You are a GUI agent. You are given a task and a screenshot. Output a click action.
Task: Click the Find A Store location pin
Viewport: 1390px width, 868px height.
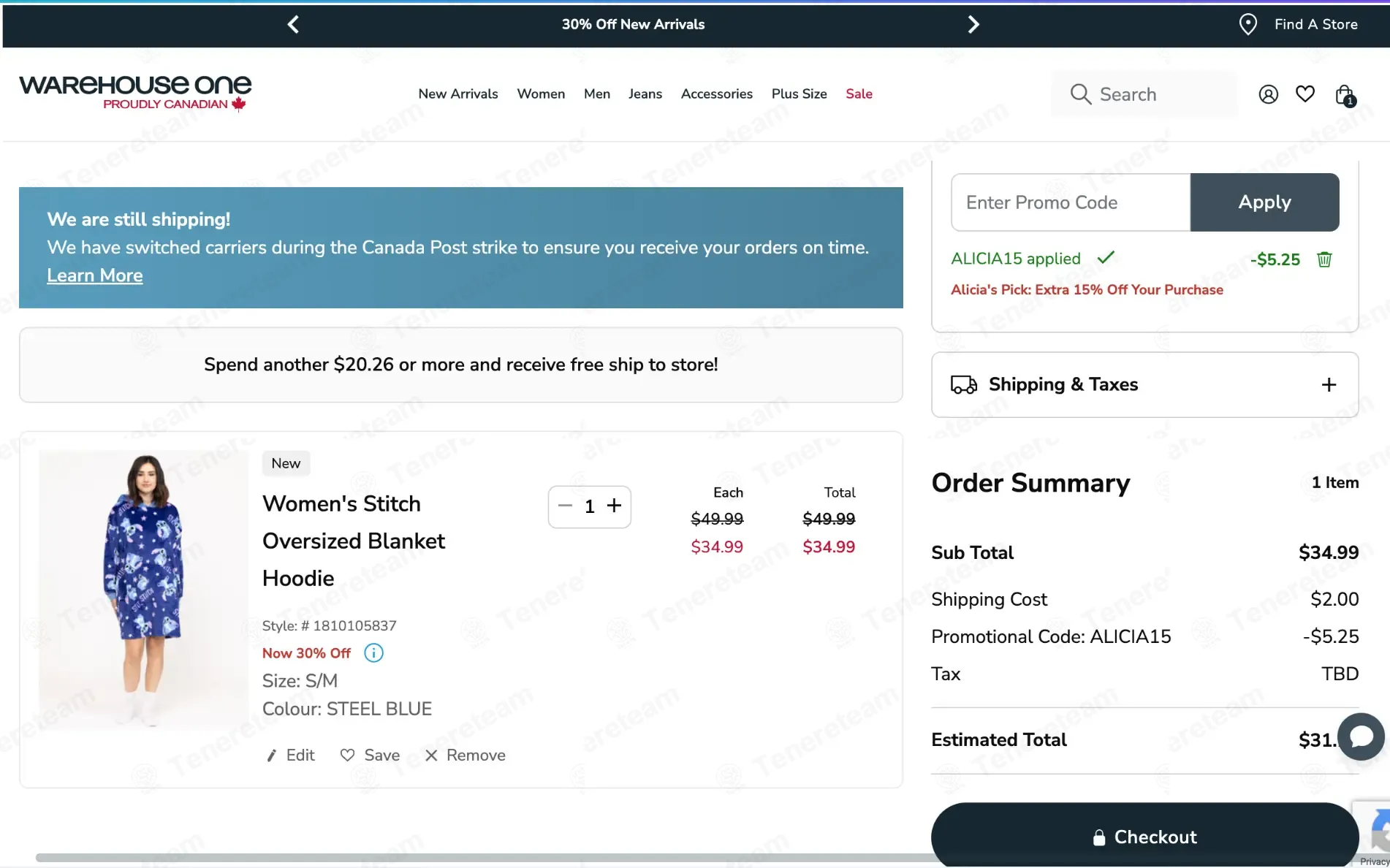point(1248,24)
